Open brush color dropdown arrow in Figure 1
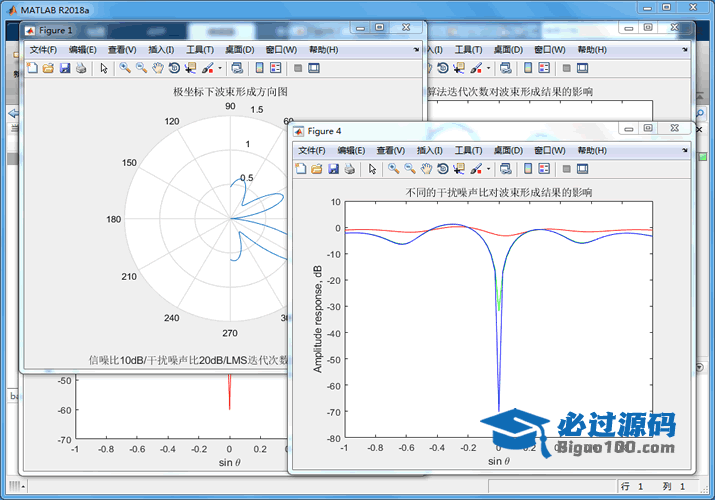 (x=220, y=68)
